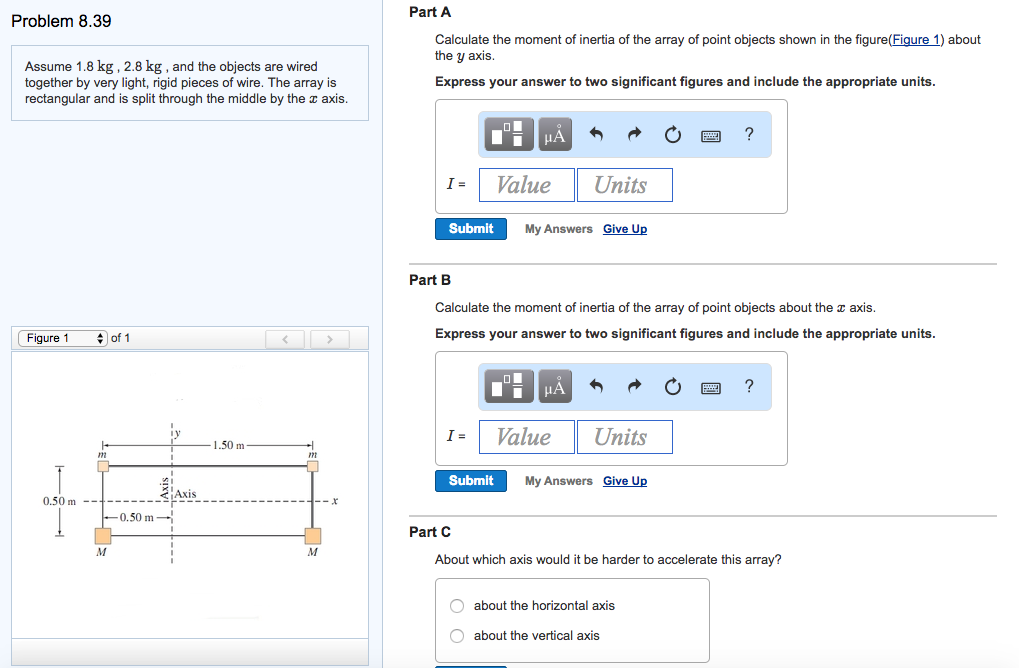Image resolution: width=1019 pixels, height=668 pixels.
Task: Open the Figure 1 link in Part A text
Action: coord(915,40)
